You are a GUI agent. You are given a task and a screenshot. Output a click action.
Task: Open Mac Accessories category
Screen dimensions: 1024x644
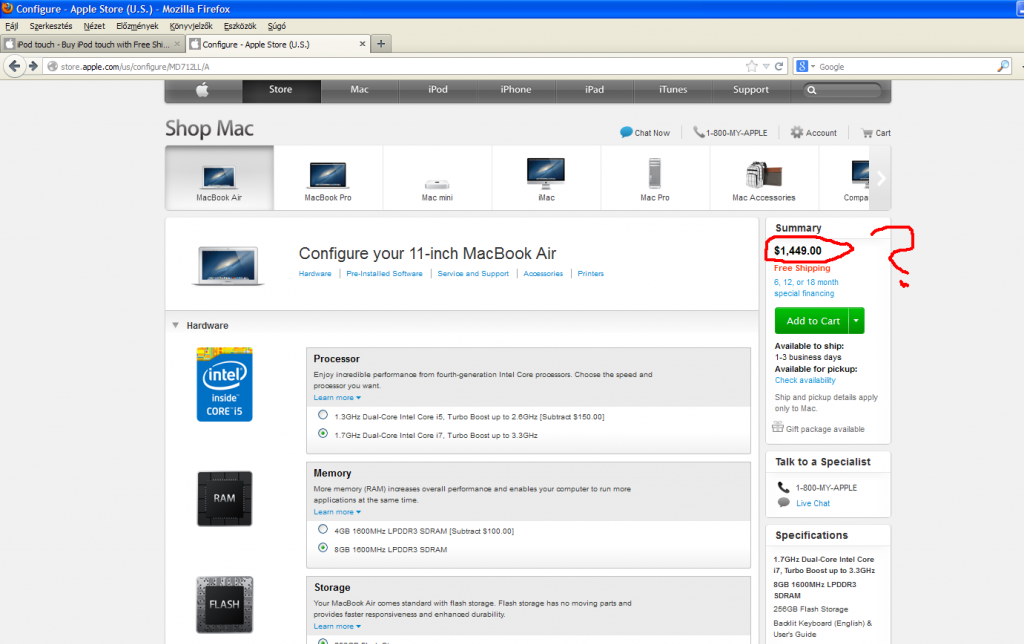[763, 178]
